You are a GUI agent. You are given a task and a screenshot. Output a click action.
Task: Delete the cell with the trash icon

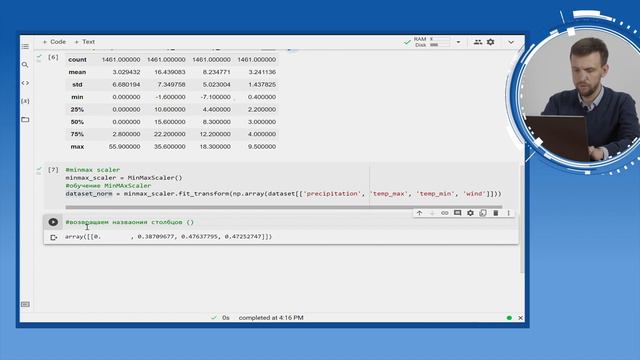click(496, 213)
